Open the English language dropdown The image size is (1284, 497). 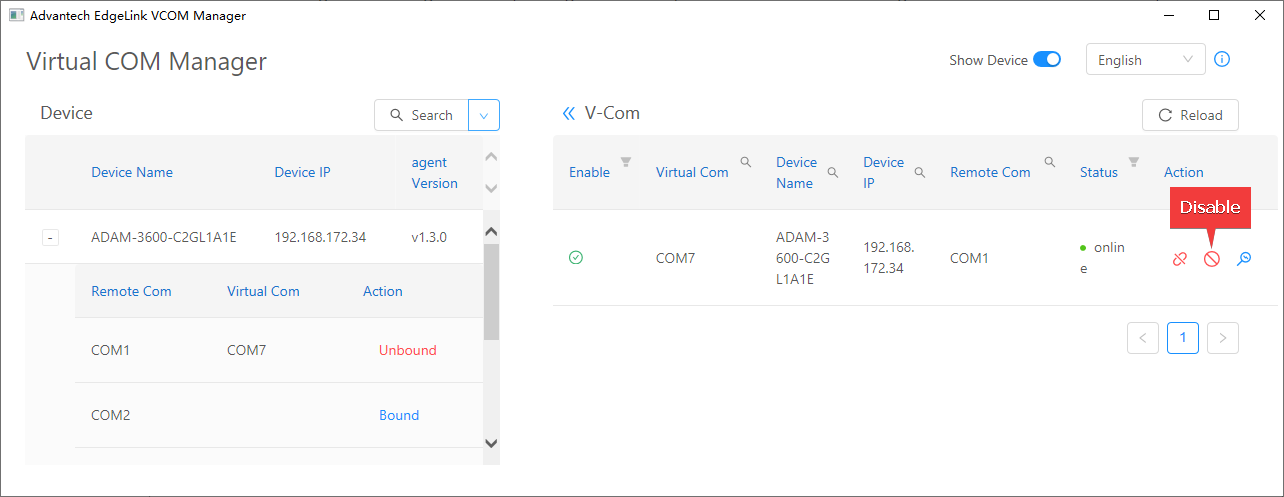point(1145,60)
